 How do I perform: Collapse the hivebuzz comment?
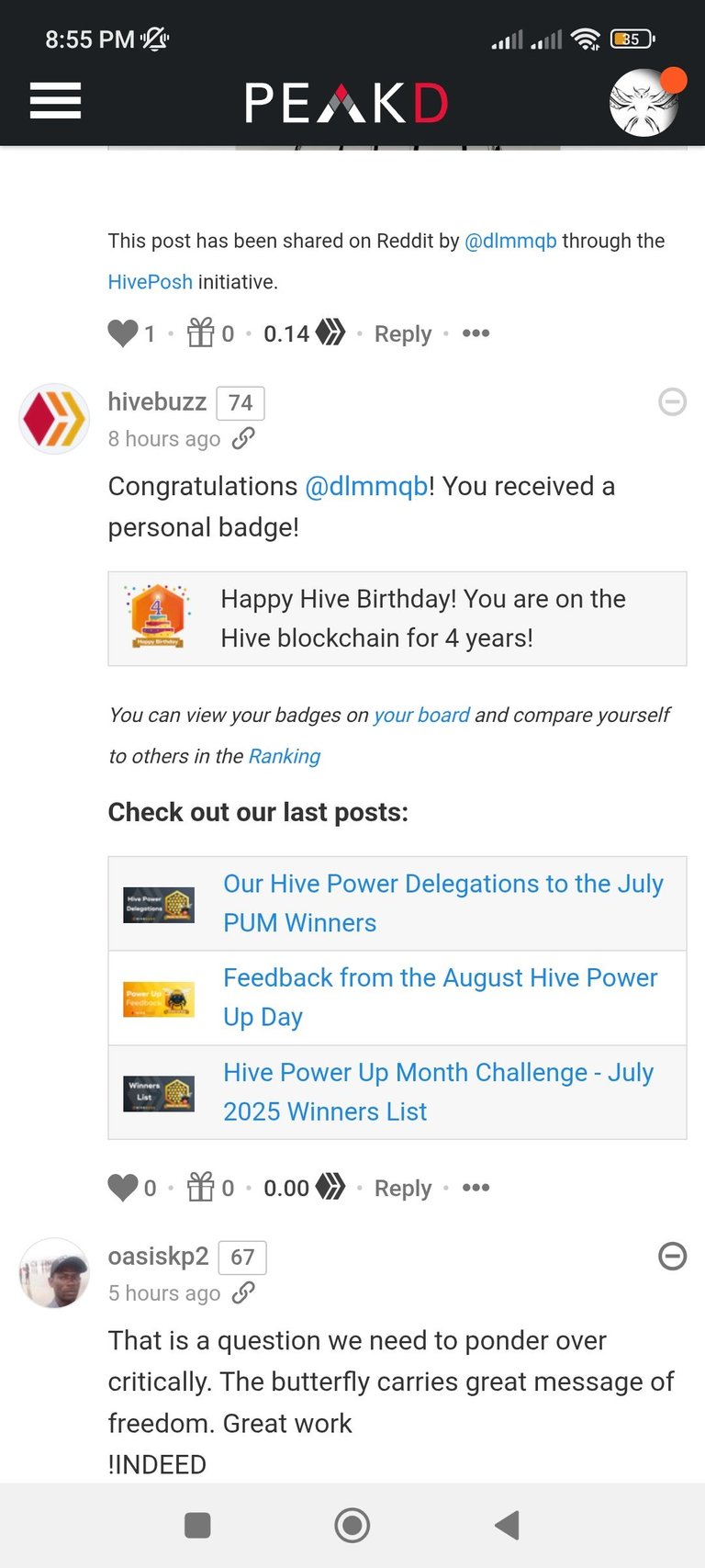click(x=672, y=401)
